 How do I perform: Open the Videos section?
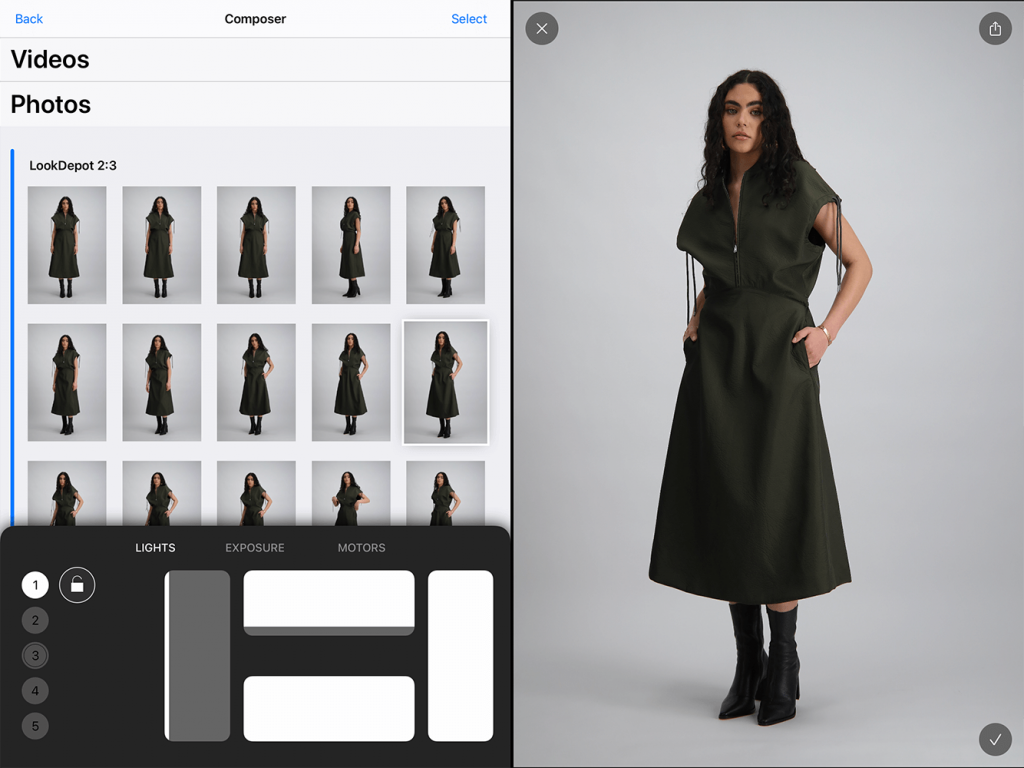pos(255,59)
